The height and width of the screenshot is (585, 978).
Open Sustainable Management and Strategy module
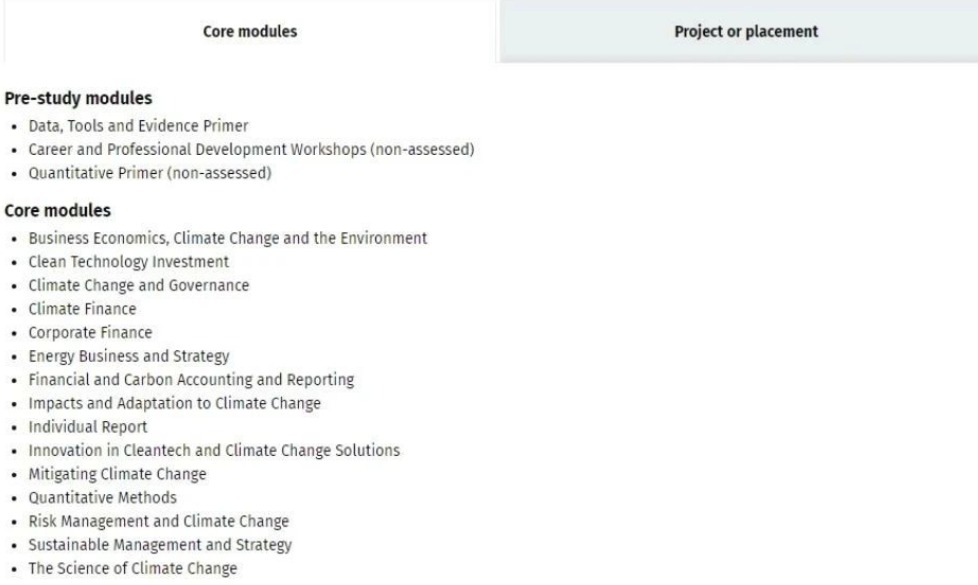click(x=160, y=545)
